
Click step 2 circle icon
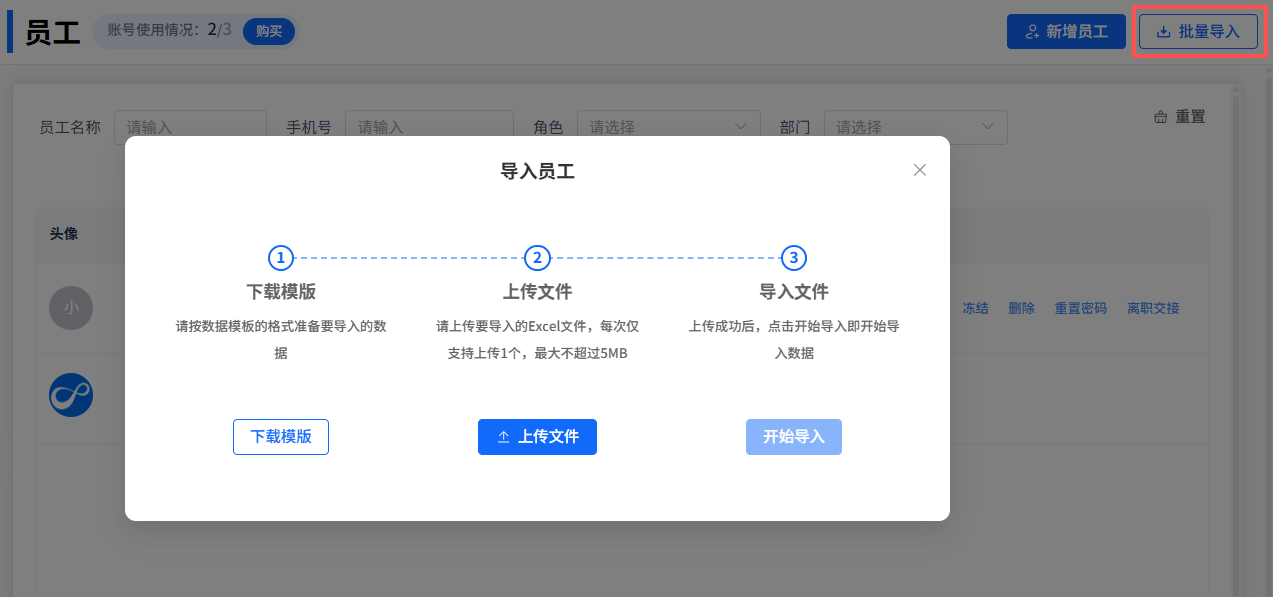[537, 258]
